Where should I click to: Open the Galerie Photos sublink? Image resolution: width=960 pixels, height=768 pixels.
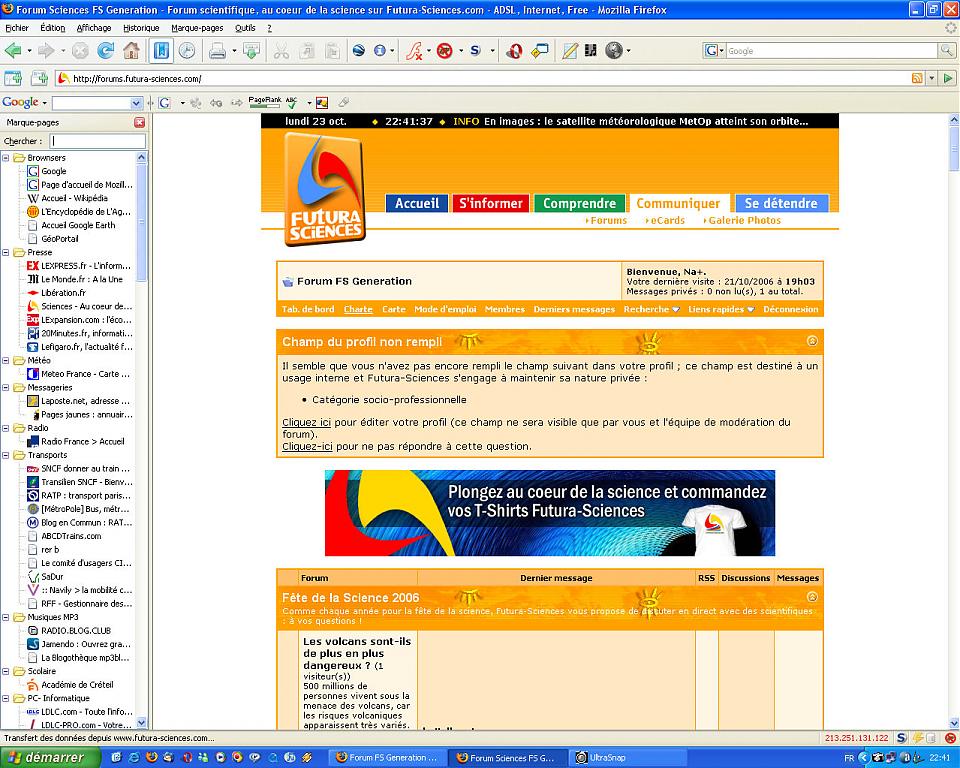[x=742, y=220]
